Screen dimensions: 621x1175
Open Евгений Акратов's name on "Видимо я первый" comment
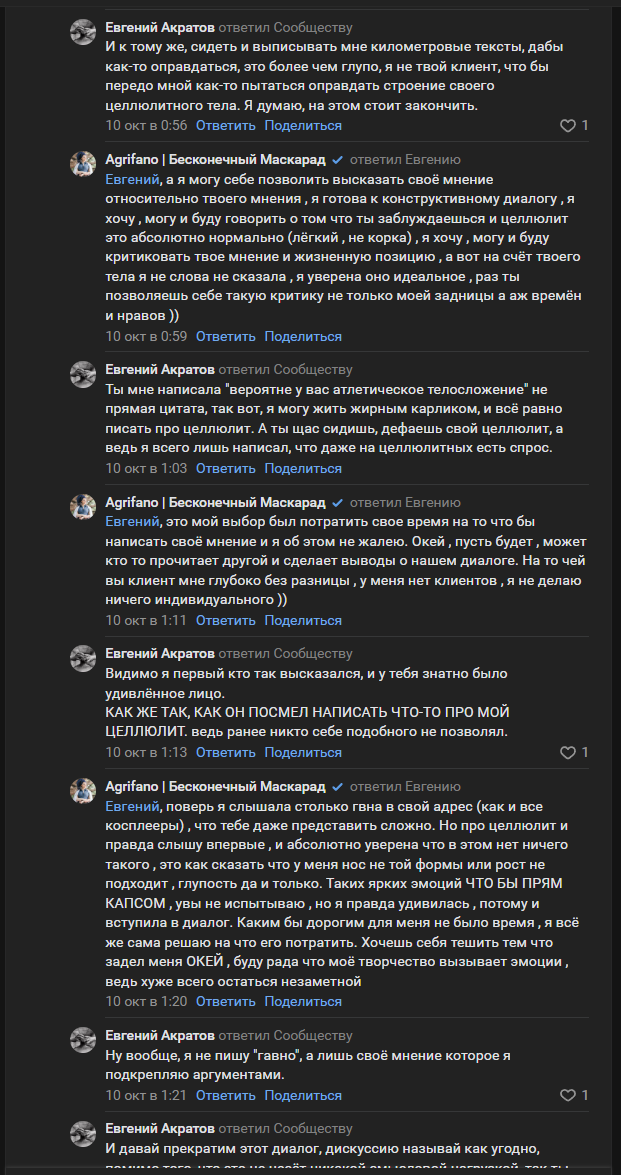coord(159,654)
